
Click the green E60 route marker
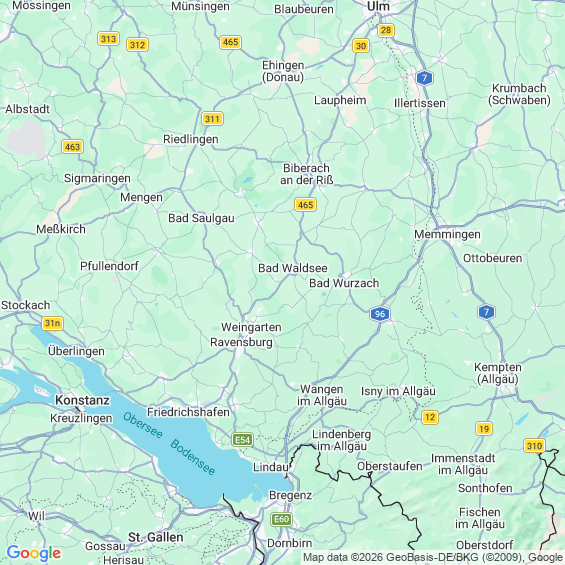click(281, 519)
